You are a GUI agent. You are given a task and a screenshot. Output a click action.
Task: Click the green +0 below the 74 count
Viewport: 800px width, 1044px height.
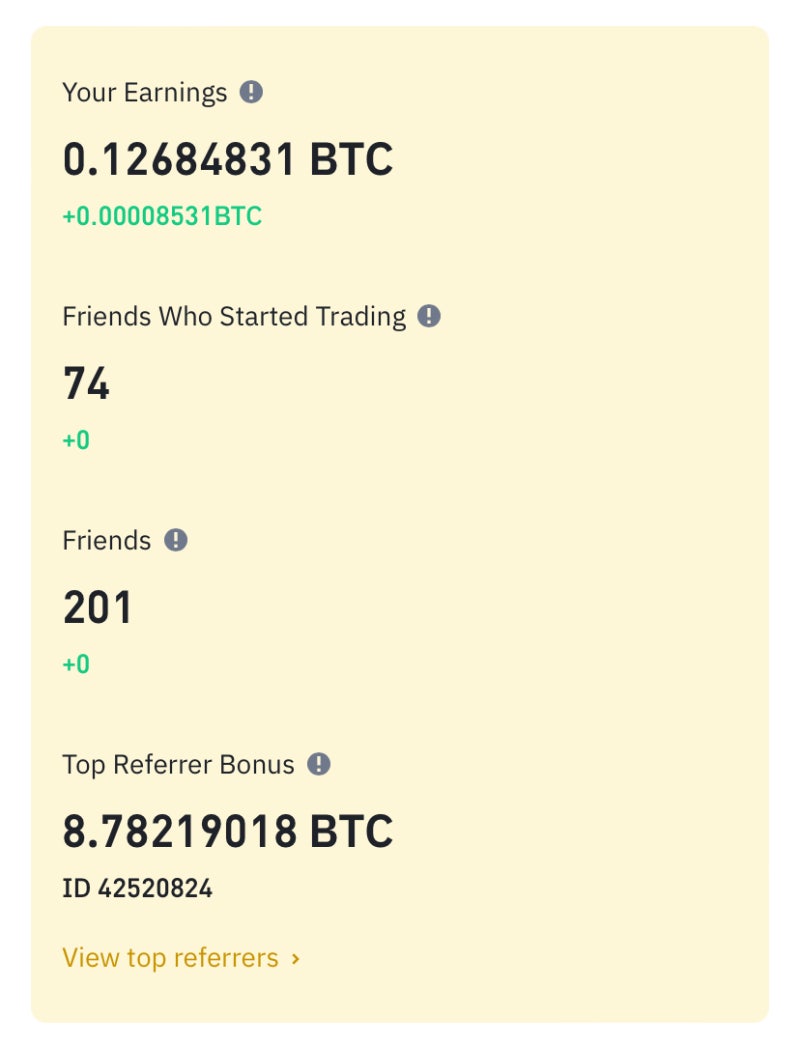coord(76,440)
